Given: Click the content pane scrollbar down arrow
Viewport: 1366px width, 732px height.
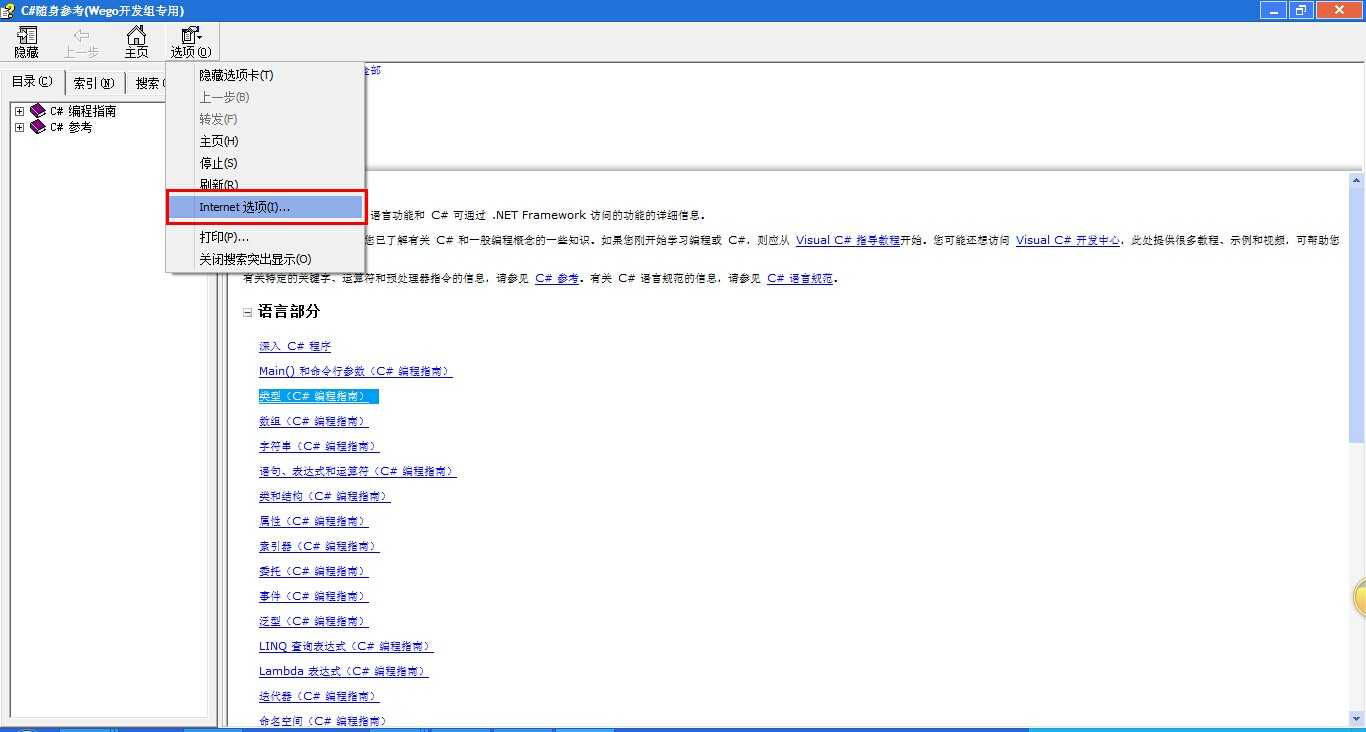Looking at the screenshot, I should (x=1357, y=718).
